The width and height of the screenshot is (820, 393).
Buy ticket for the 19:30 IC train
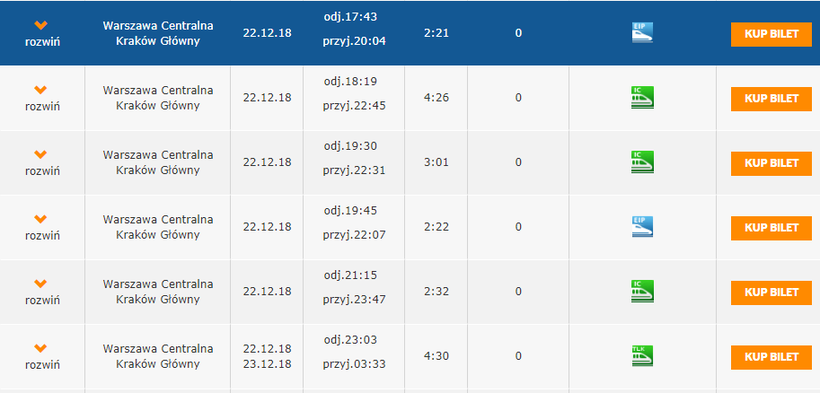coord(771,163)
